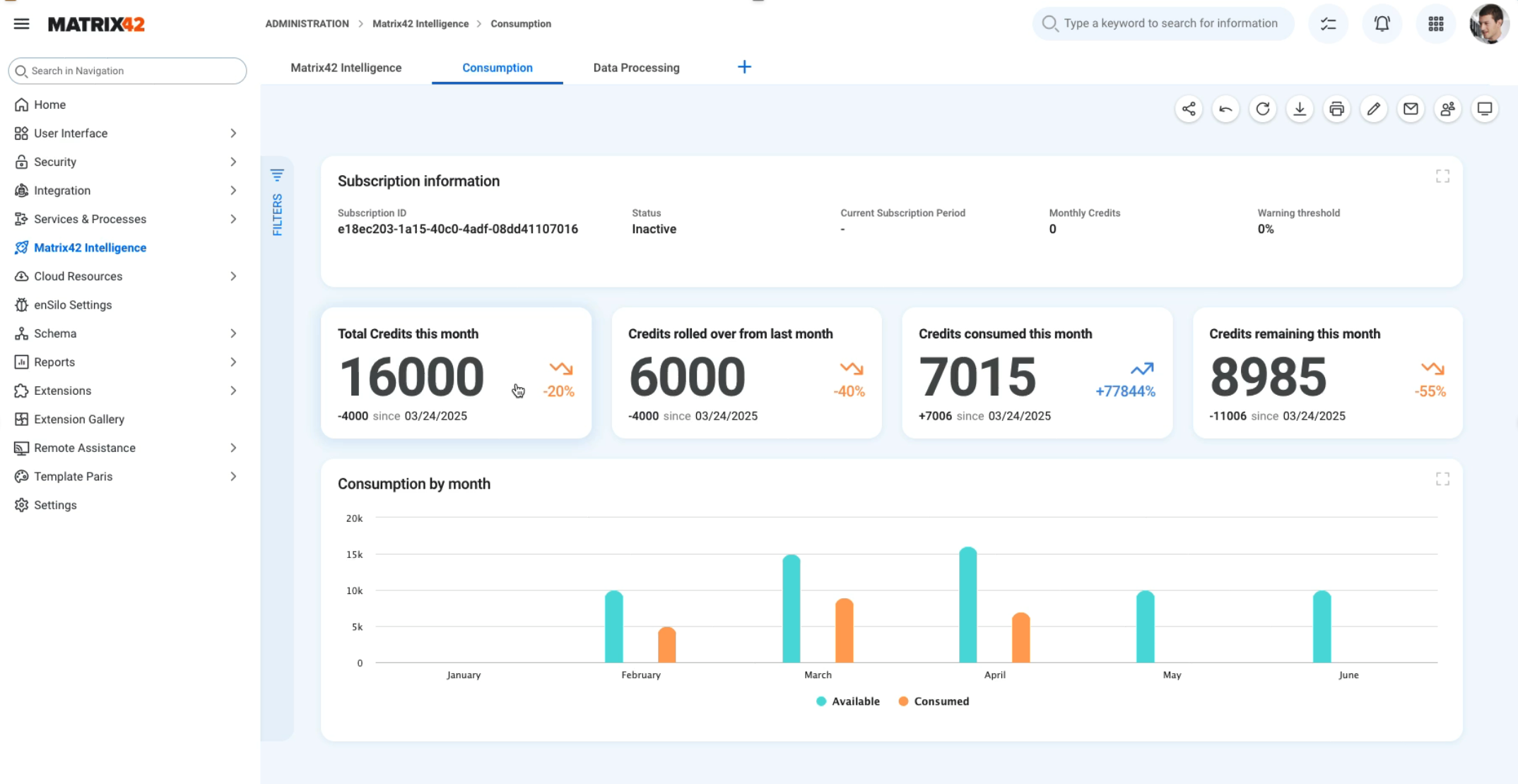Expand Remote Assistance section

233,448
